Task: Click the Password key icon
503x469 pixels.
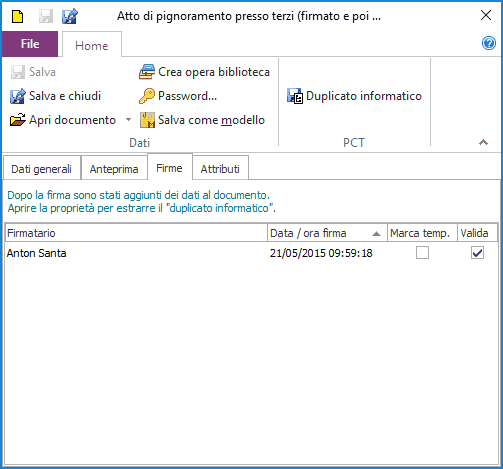Action: (x=147, y=96)
